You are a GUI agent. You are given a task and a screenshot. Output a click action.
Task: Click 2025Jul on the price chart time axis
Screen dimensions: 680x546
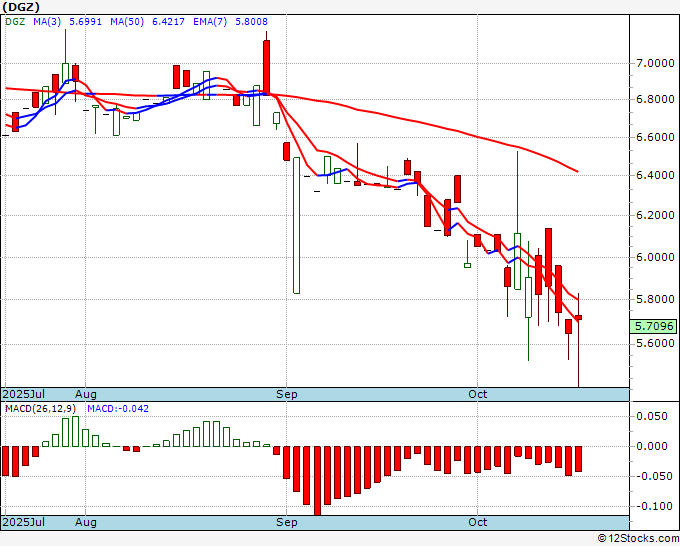coord(24,395)
